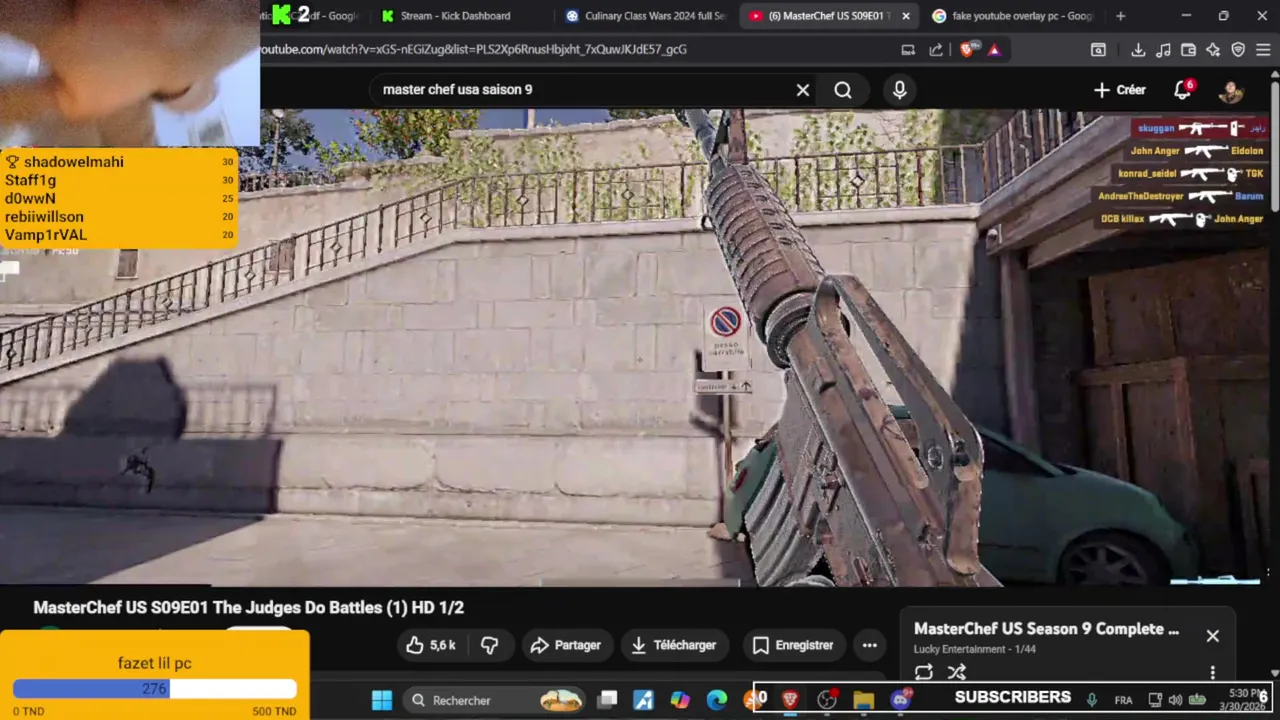Click Staff1g in leaderboard overlay
The width and height of the screenshot is (1280, 720).
[x=30, y=180]
